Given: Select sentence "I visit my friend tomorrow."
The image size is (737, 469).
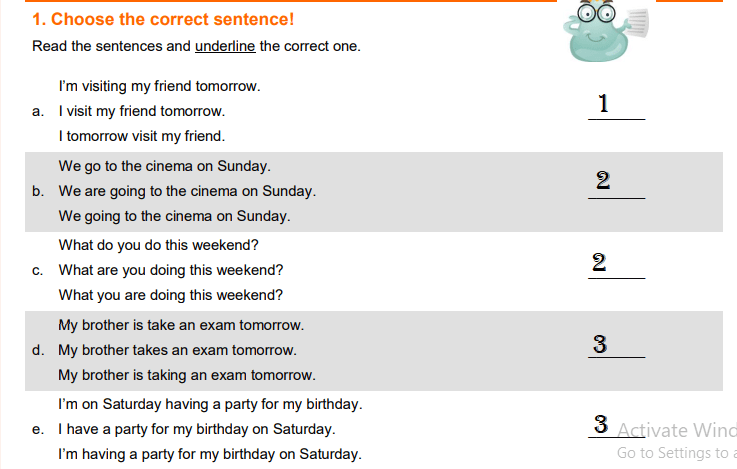Looking at the screenshot, I should tap(141, 111).
